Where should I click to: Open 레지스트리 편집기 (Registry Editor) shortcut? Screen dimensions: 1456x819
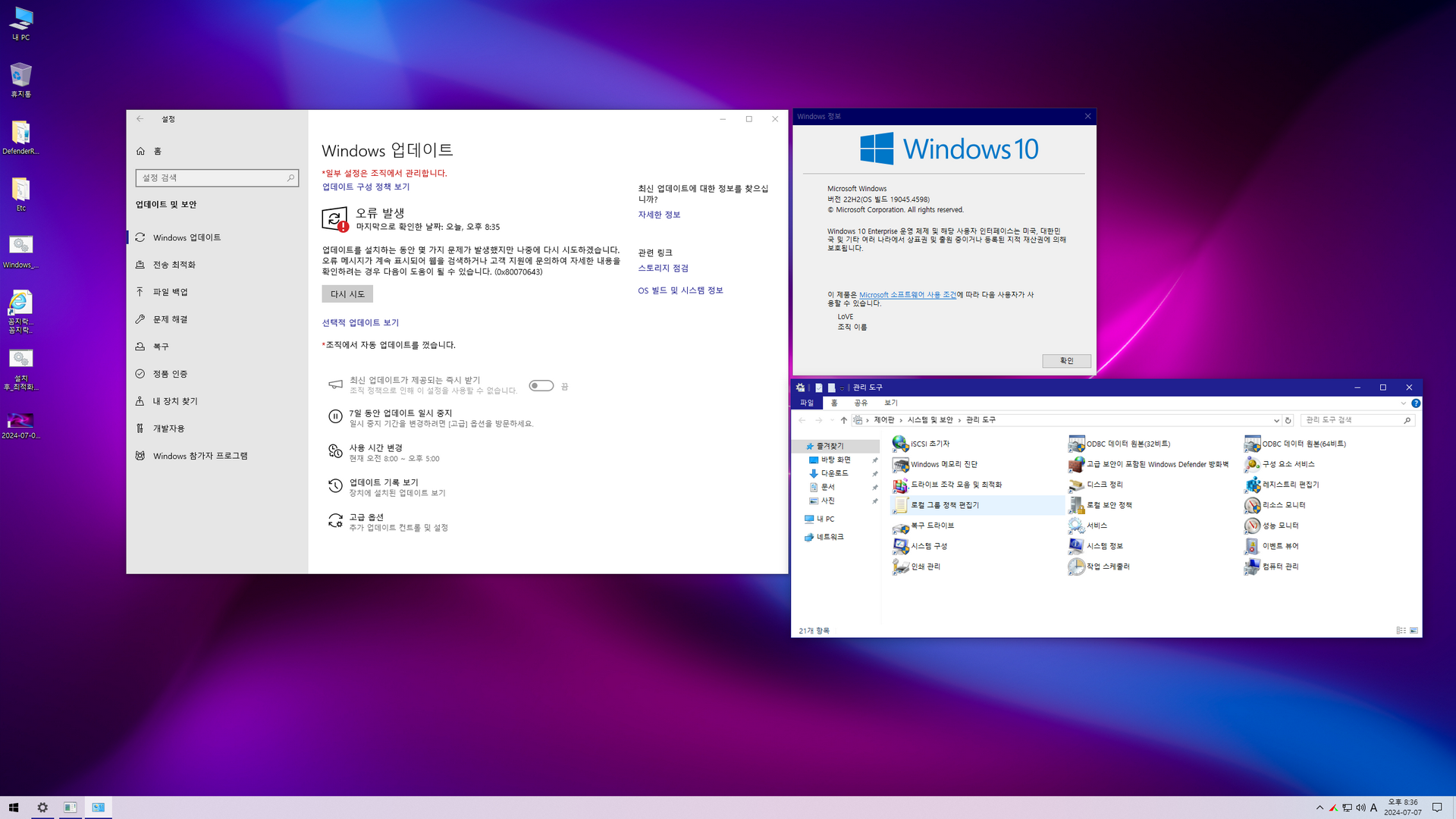(x=1290, y=485)
